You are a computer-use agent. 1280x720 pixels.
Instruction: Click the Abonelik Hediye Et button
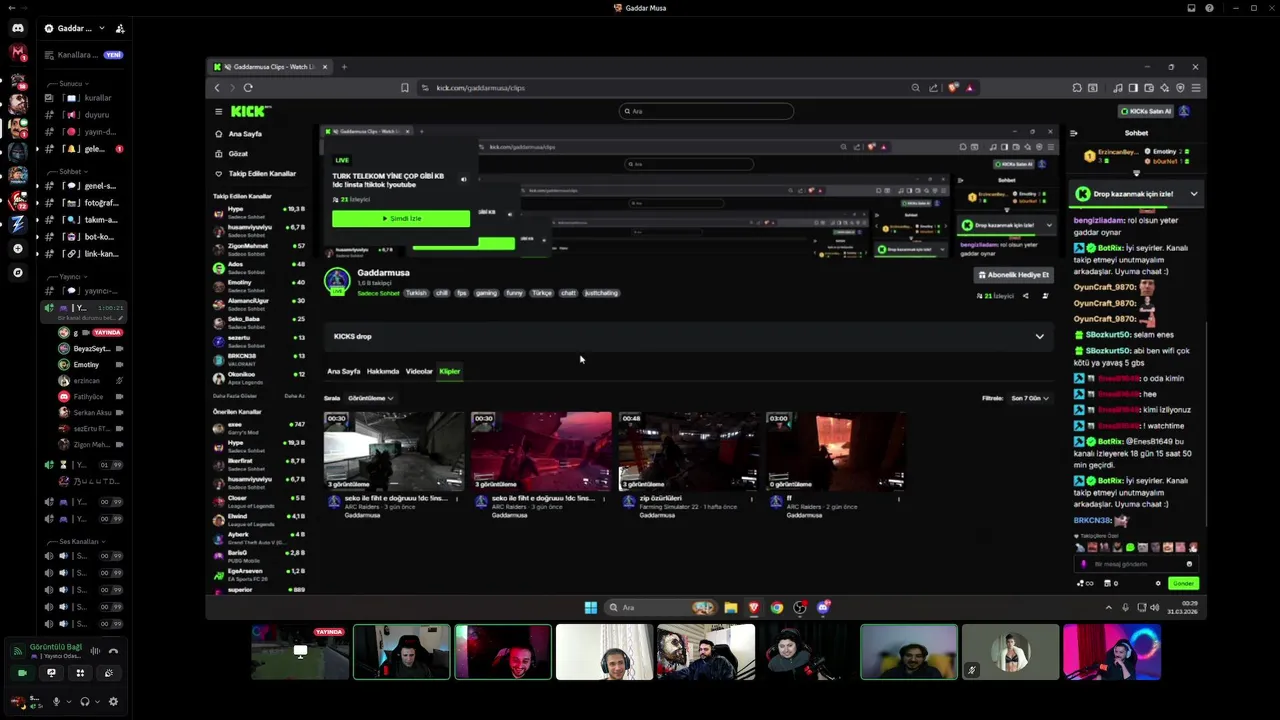pos(1014,275)
